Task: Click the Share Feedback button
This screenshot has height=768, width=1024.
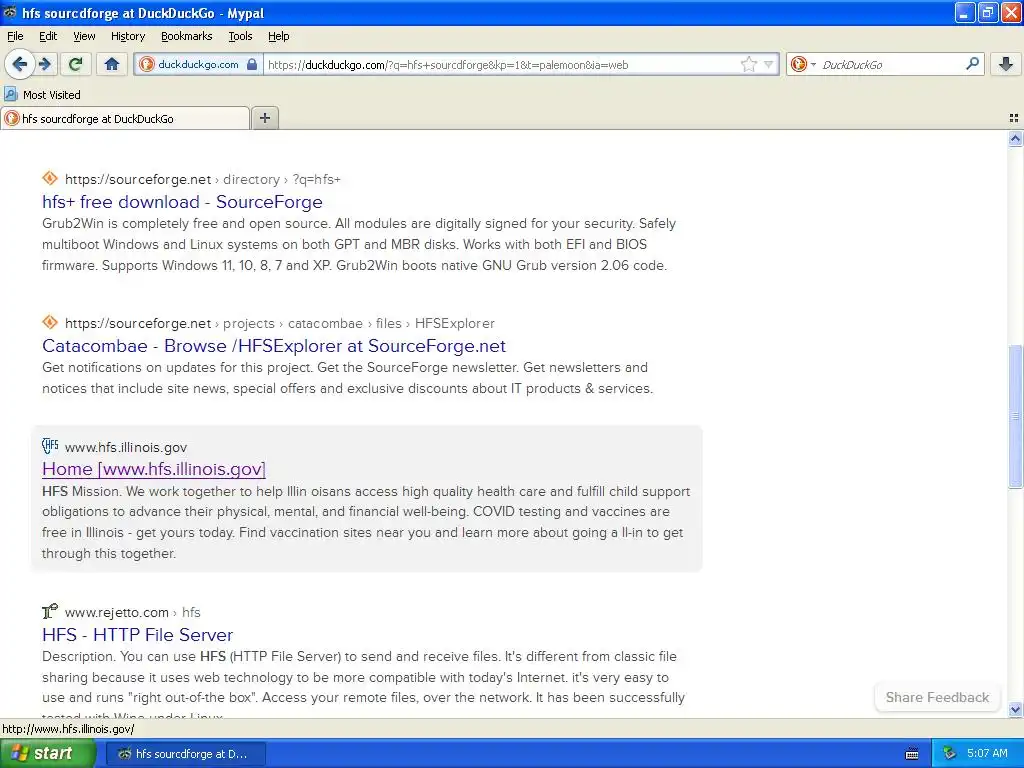Action: tap(937, 697)
